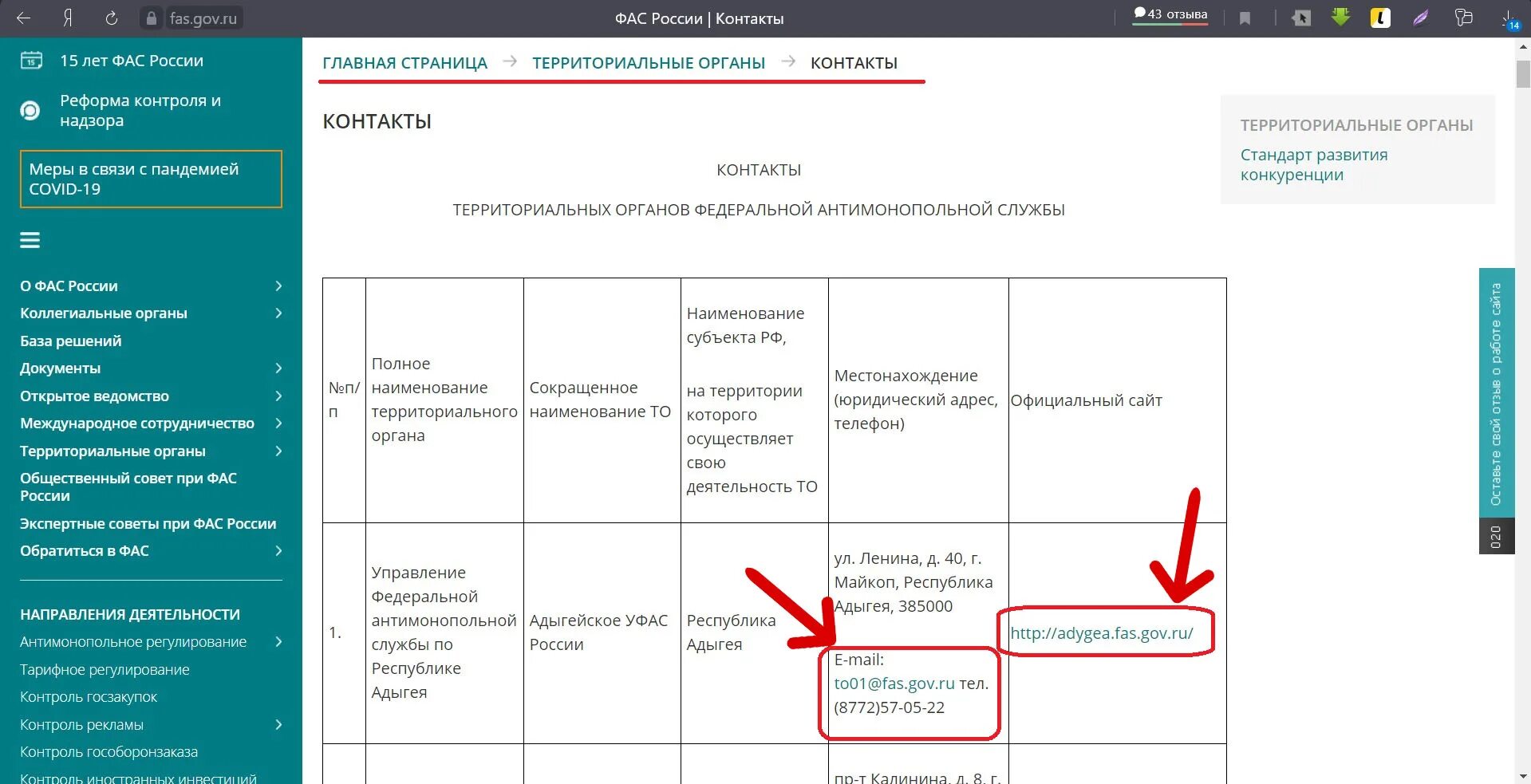
Task: Open Международное сотрудничество menu item
Action: [x=137, y=424]
